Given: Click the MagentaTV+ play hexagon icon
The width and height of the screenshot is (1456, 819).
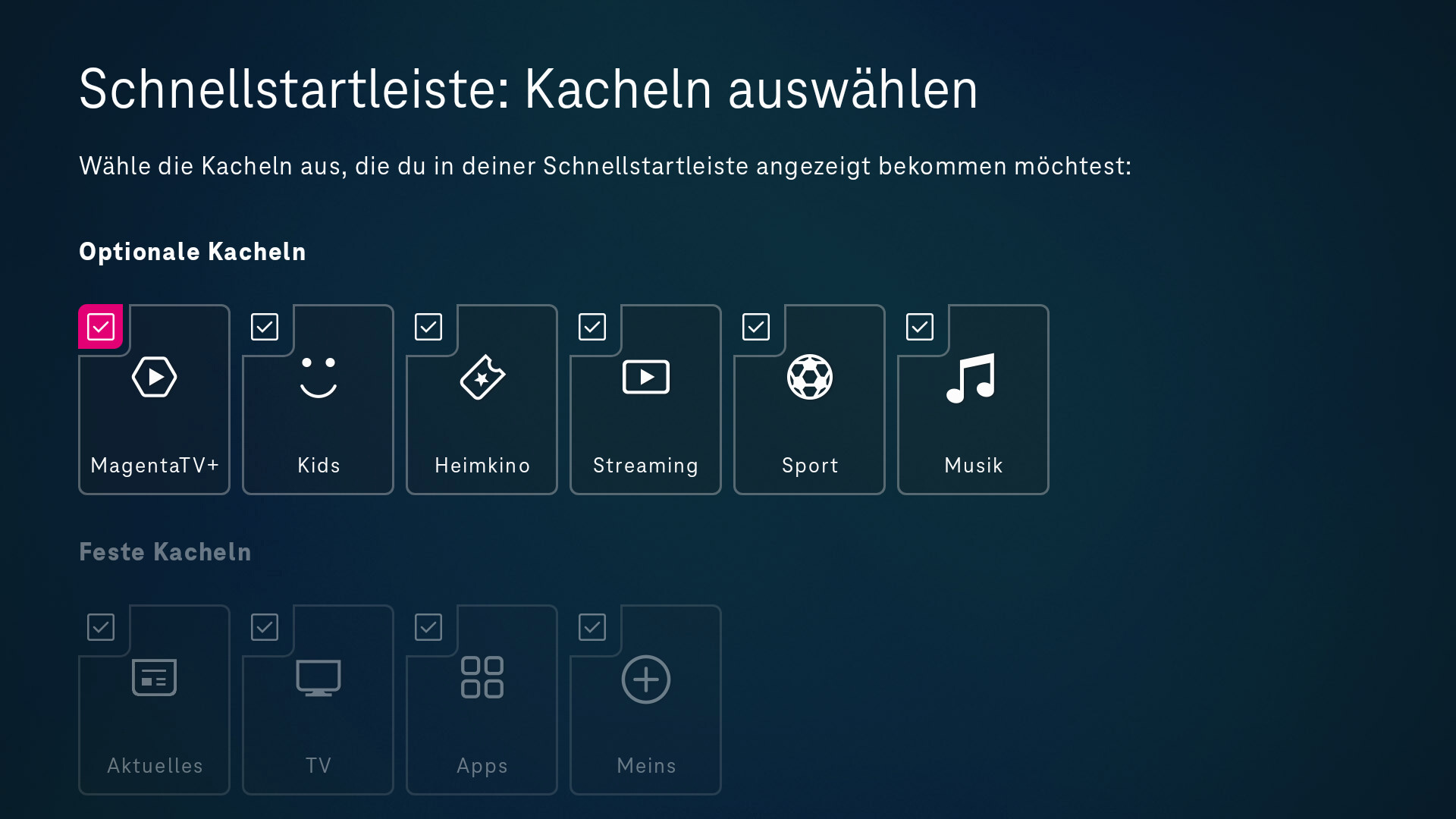Looking at the screenshot, I should click(x=154, y=377).
